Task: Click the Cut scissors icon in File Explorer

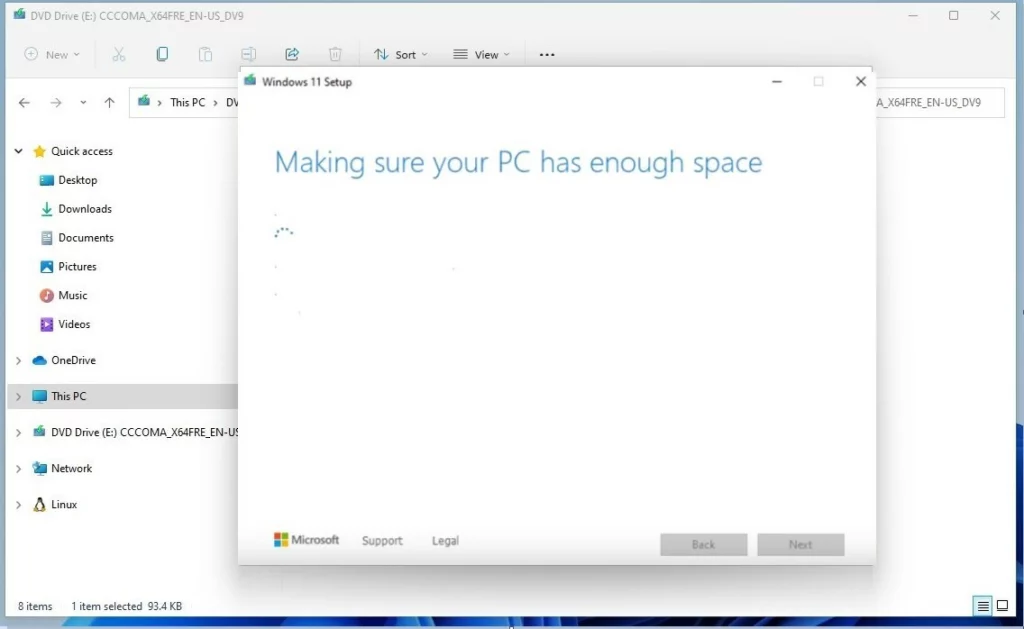Action: tap(118, 54)
